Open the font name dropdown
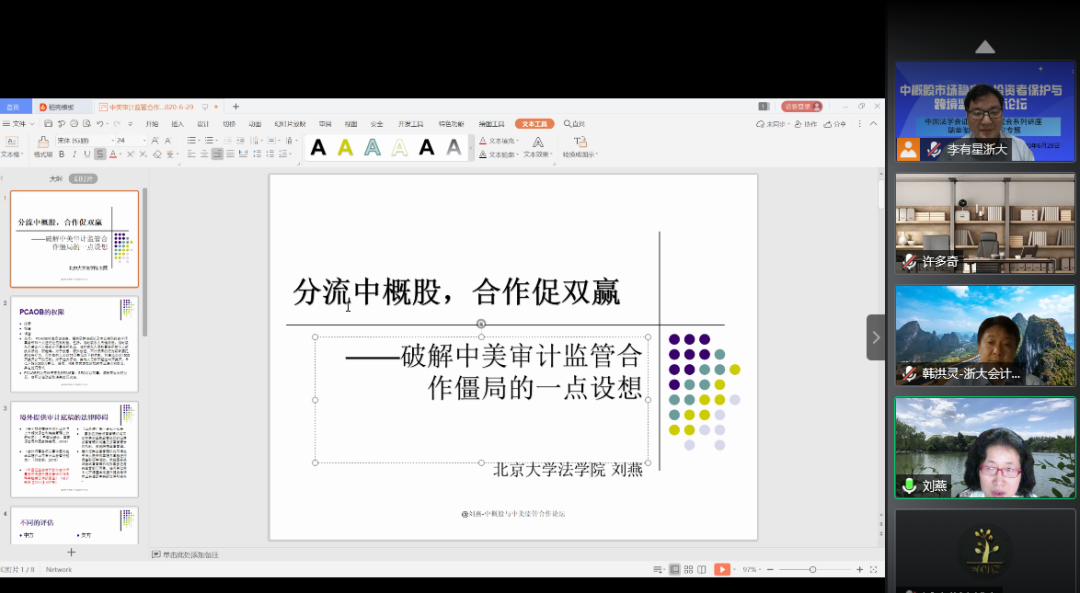Screen dimensions: 1080x593 pyautogui.click(x=113, y=141)
